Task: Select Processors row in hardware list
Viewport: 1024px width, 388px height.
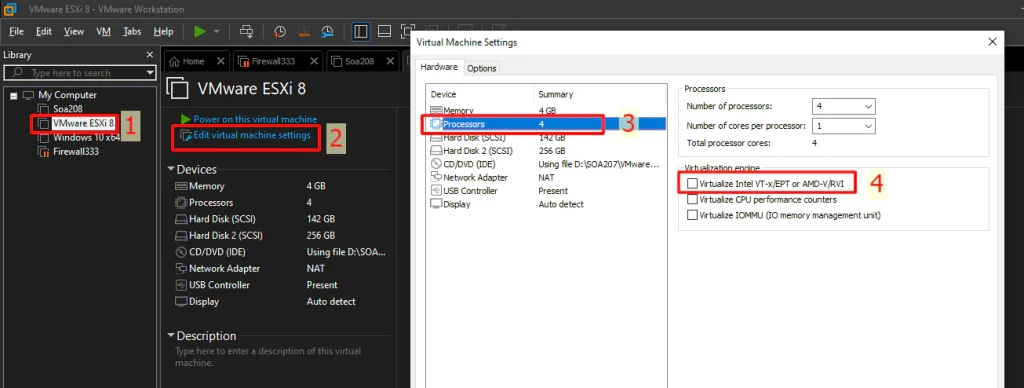Action: click(546, 124)
